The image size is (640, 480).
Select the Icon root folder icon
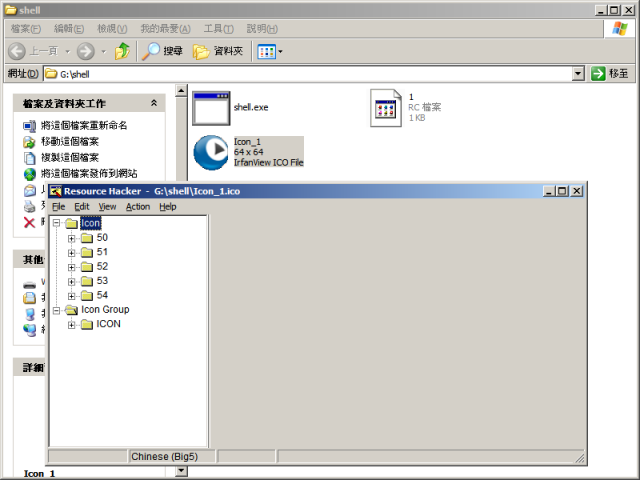tap(71, 223)
